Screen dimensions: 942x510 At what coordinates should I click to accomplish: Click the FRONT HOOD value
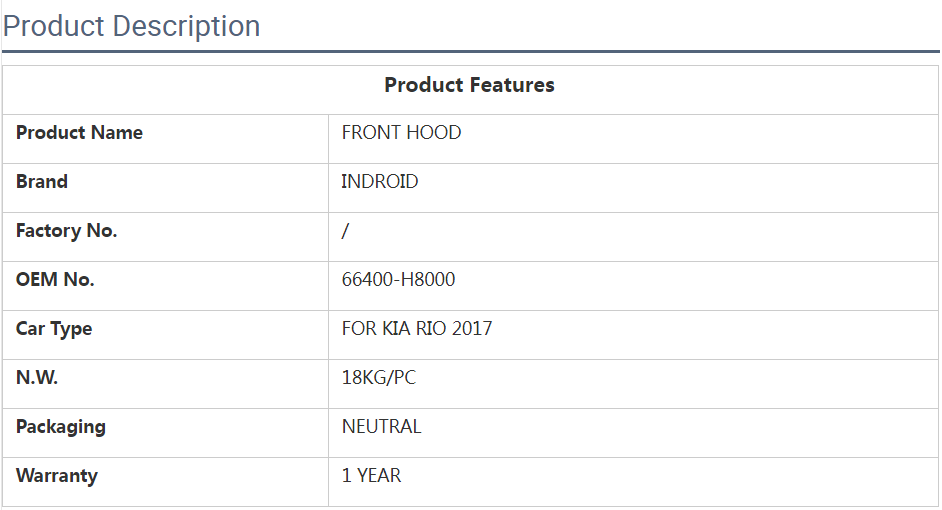(401, 133)
